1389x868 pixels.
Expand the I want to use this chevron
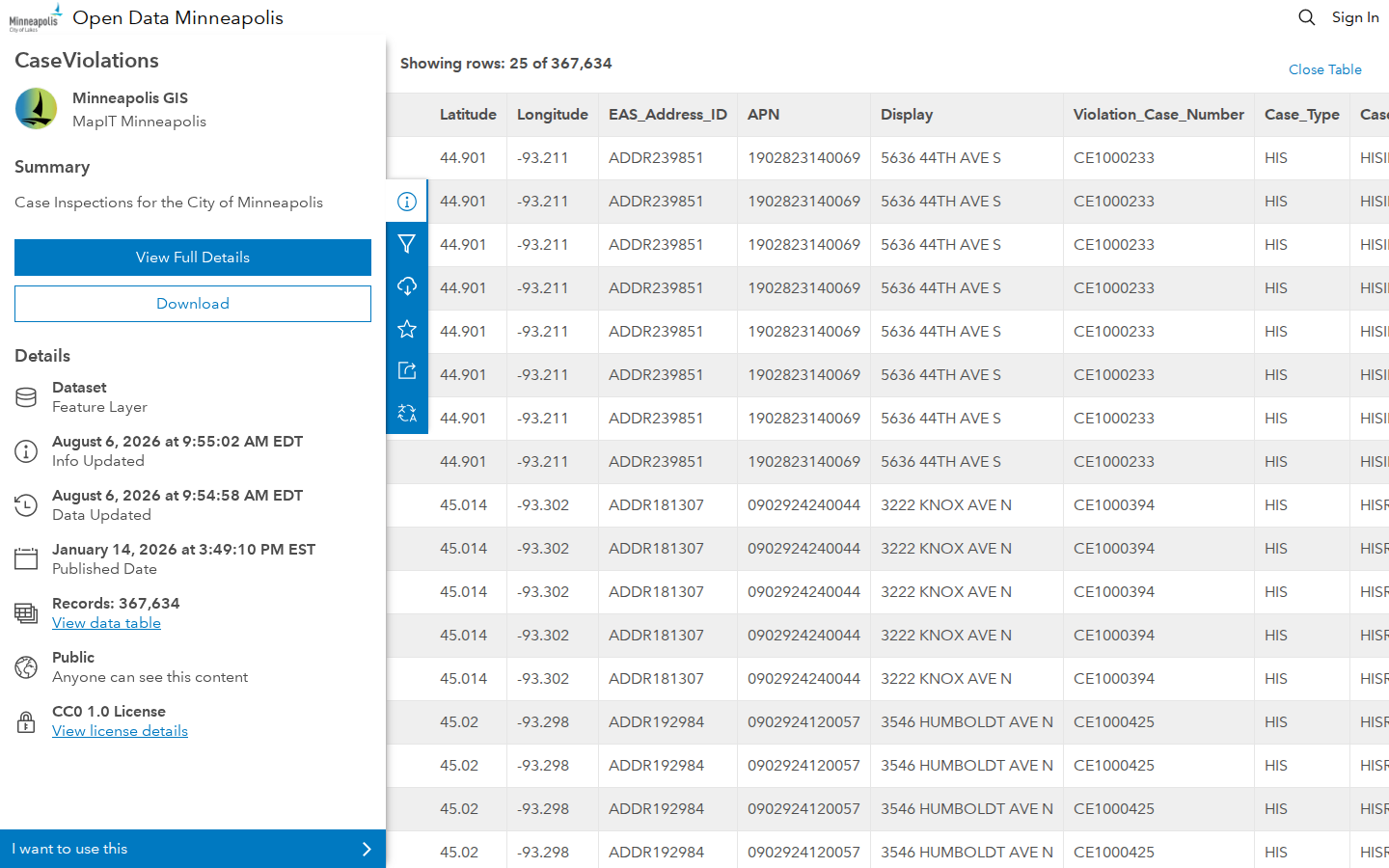(367, 849)
